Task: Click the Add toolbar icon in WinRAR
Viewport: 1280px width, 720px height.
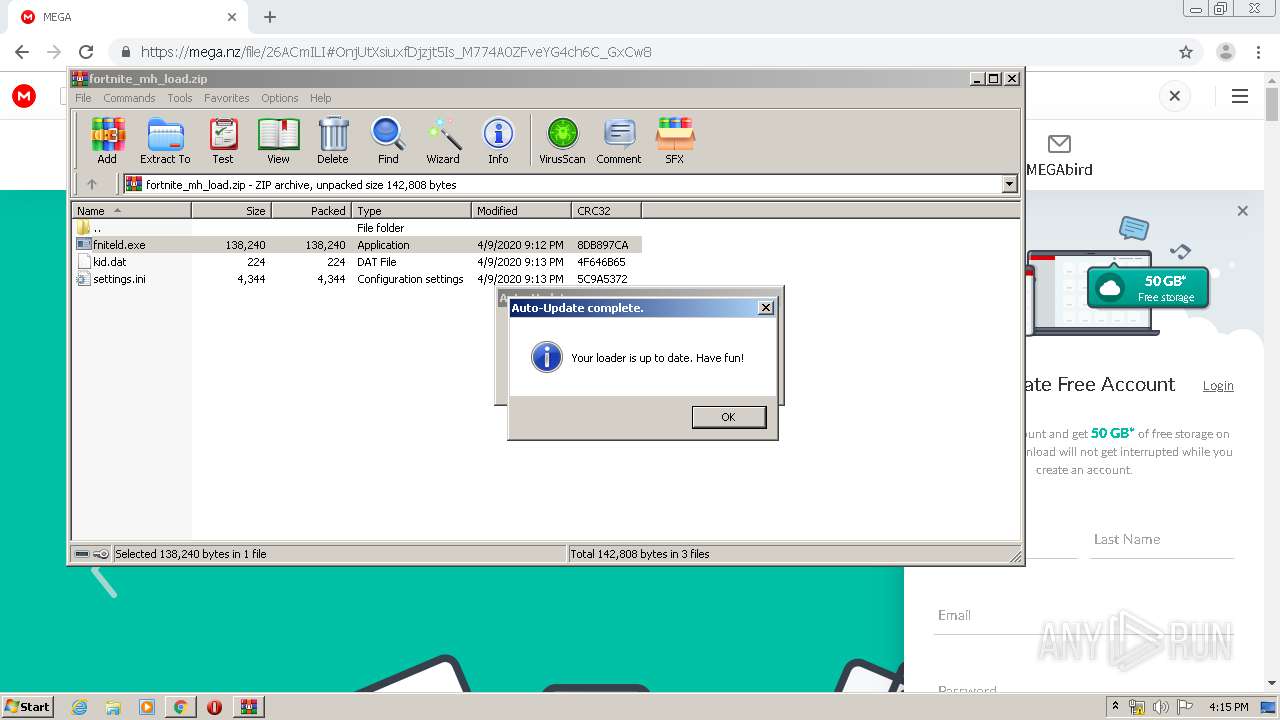Action: (x=107, y=140)
